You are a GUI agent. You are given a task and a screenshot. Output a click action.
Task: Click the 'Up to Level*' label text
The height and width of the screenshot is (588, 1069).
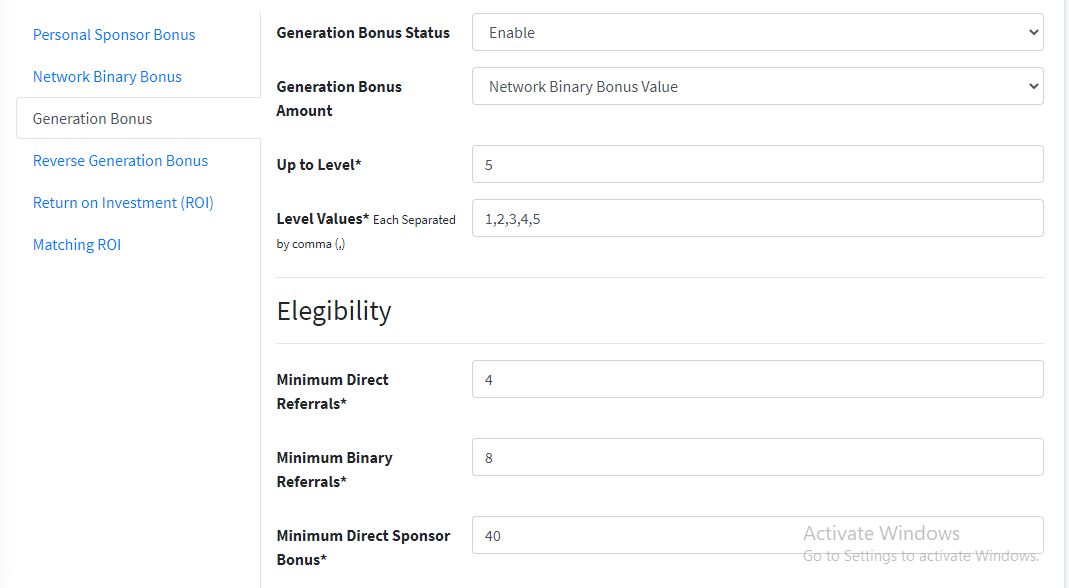[319, 165]
